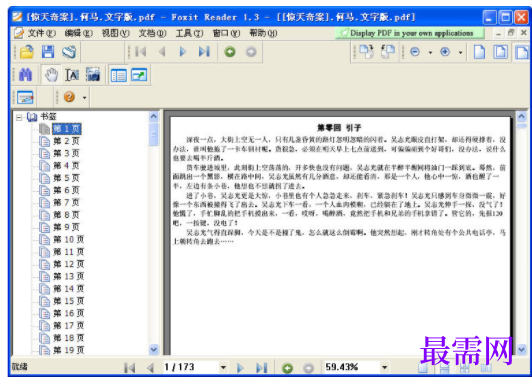This screenshot has width=532, height=382.
Task: Select bookmark 第 1 页
Action: tap(66, 129)
